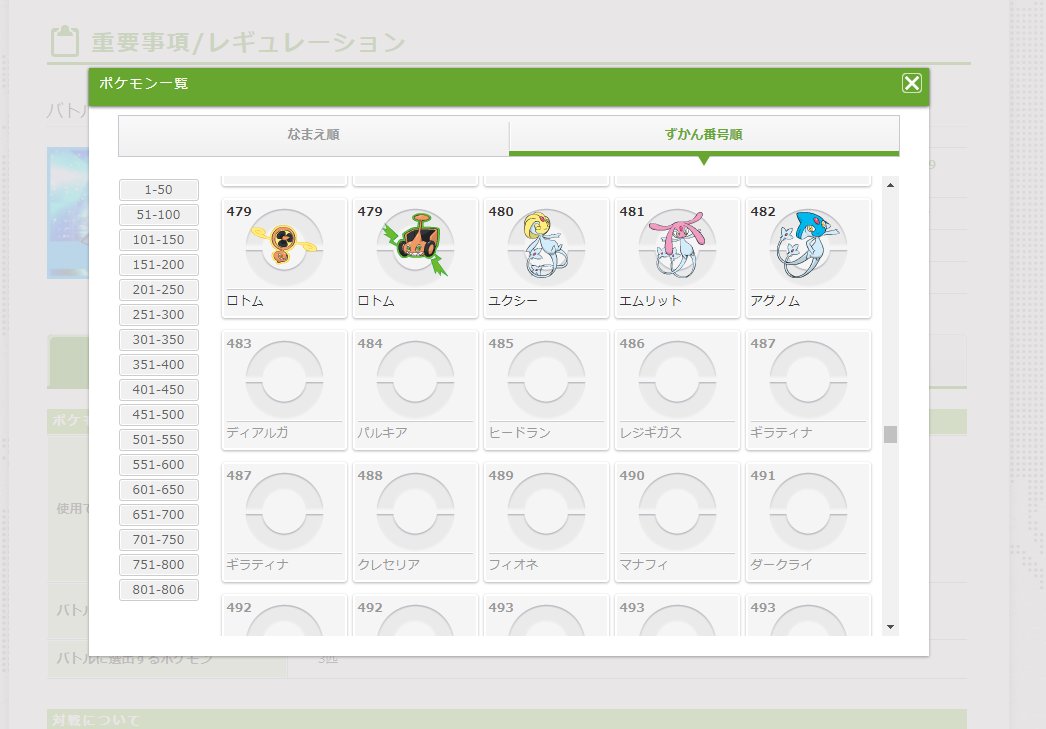The width and height of the screenshot is (1046, 729).
Task: Select the greyed-out 491 ダークライ card
Action: 808,522
